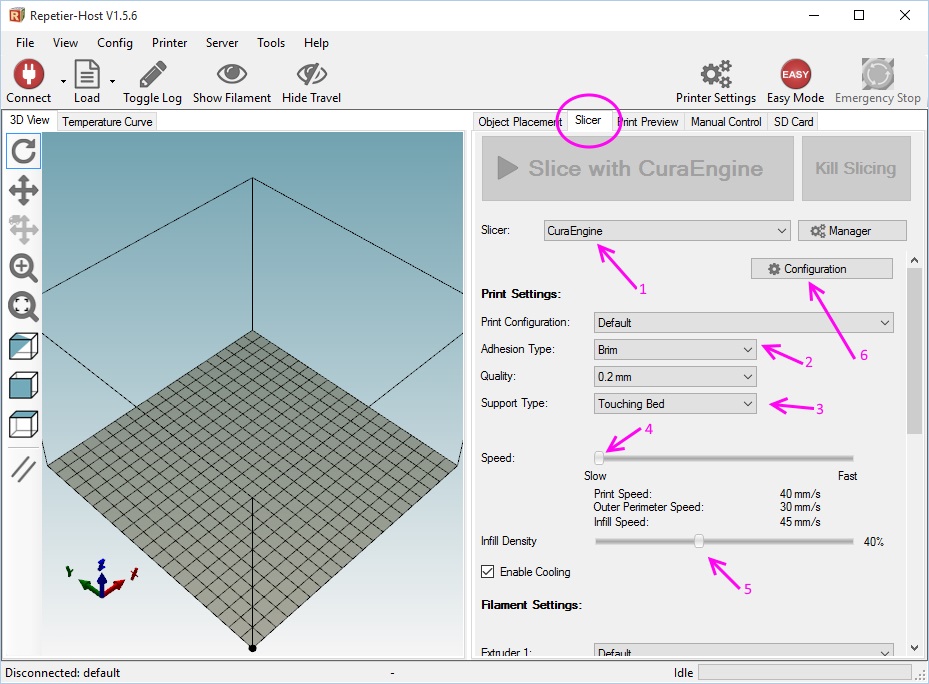Click the Show Filament eye icon

click(232, 74)
